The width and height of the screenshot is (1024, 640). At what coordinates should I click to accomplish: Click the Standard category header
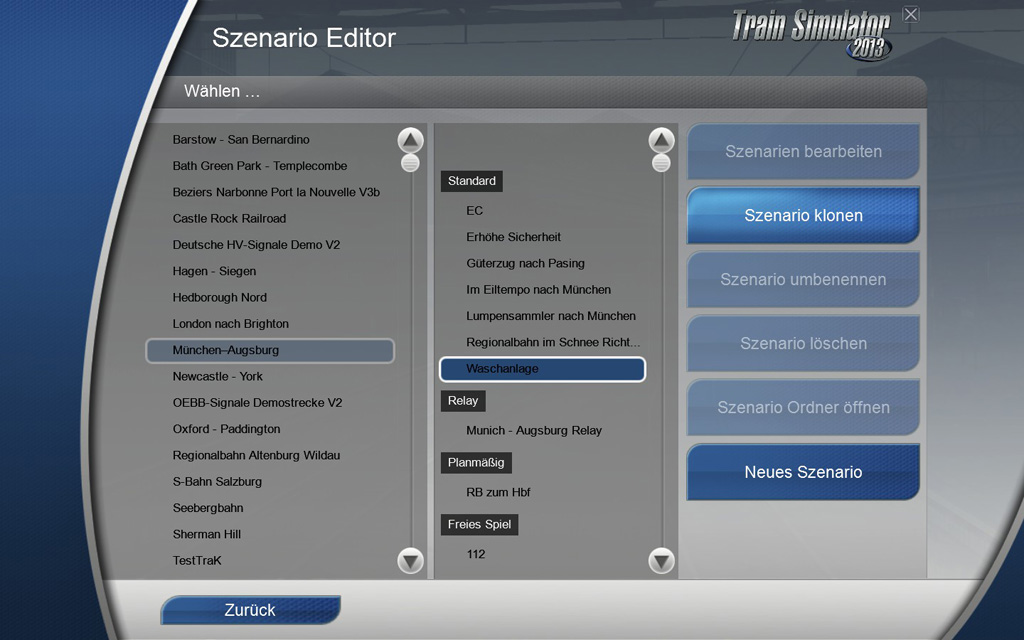tap(472, 181)
